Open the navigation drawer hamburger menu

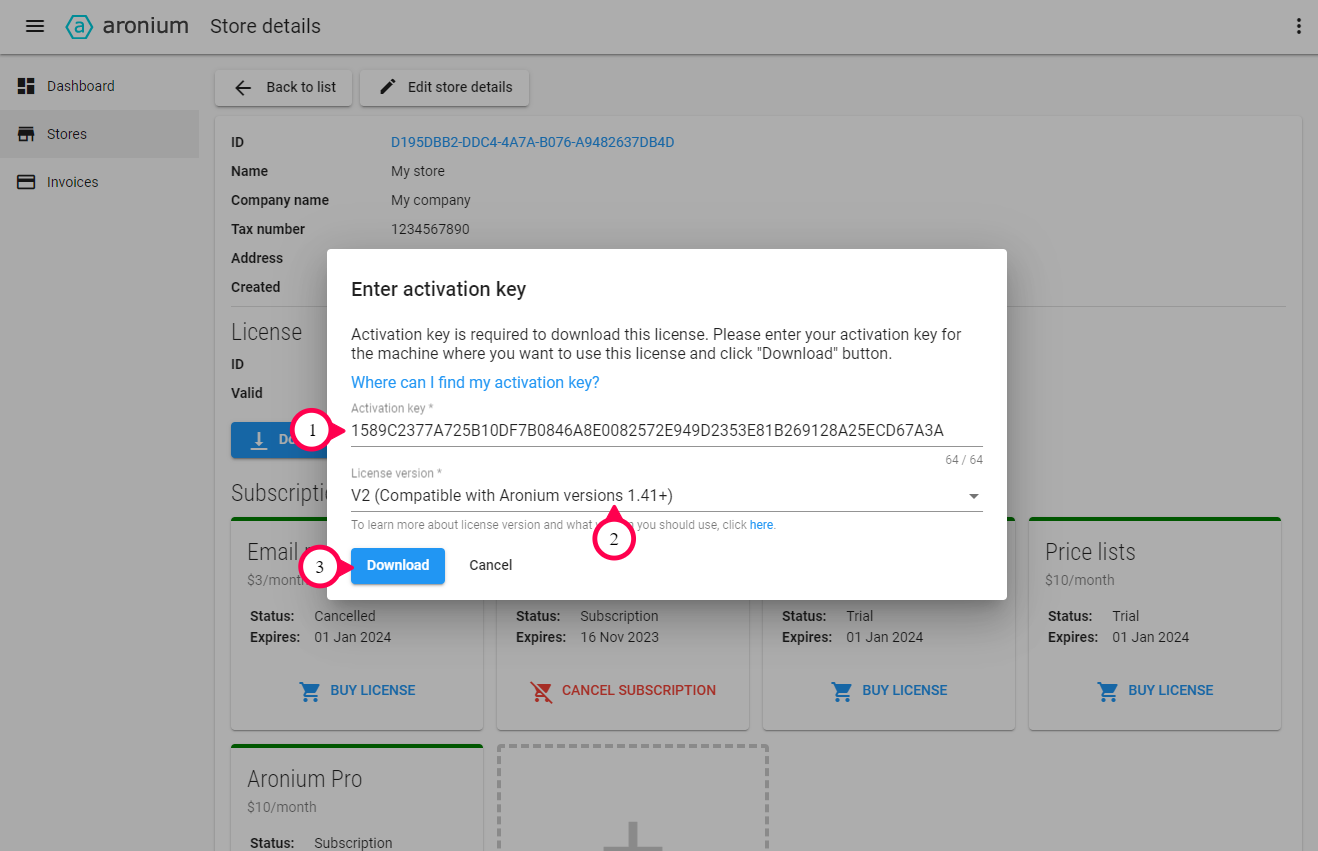pos(35,26)
